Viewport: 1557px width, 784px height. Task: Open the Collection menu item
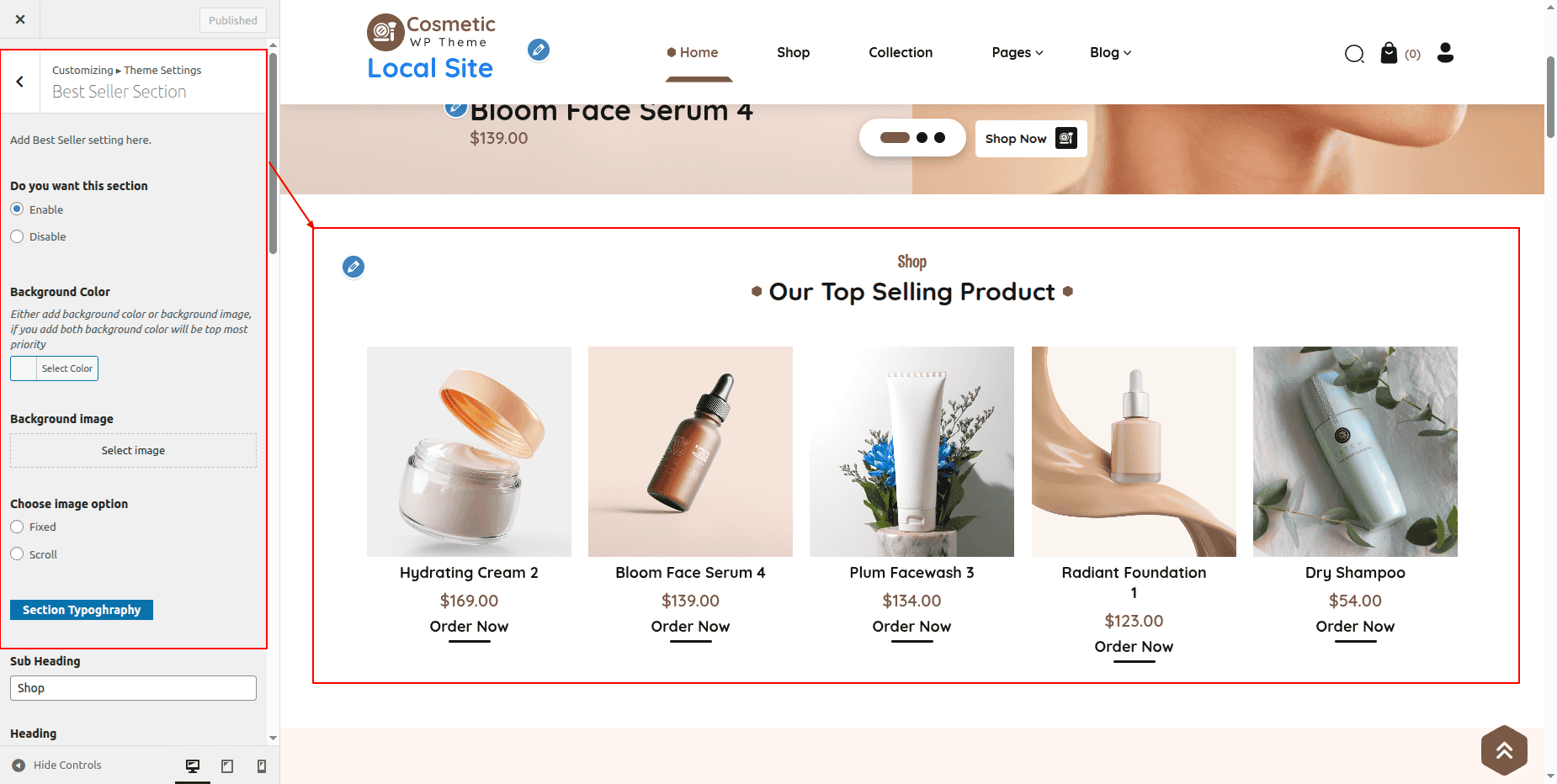(901, 52)
